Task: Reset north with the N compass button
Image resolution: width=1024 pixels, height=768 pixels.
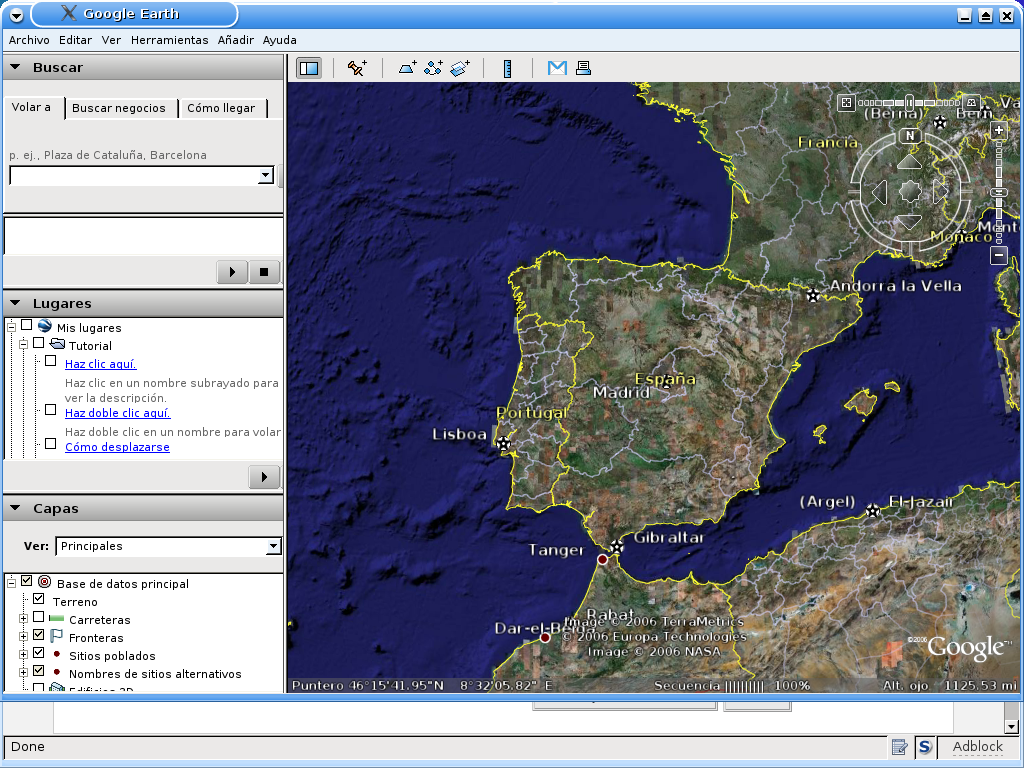Action: click(x=909, y=135)
